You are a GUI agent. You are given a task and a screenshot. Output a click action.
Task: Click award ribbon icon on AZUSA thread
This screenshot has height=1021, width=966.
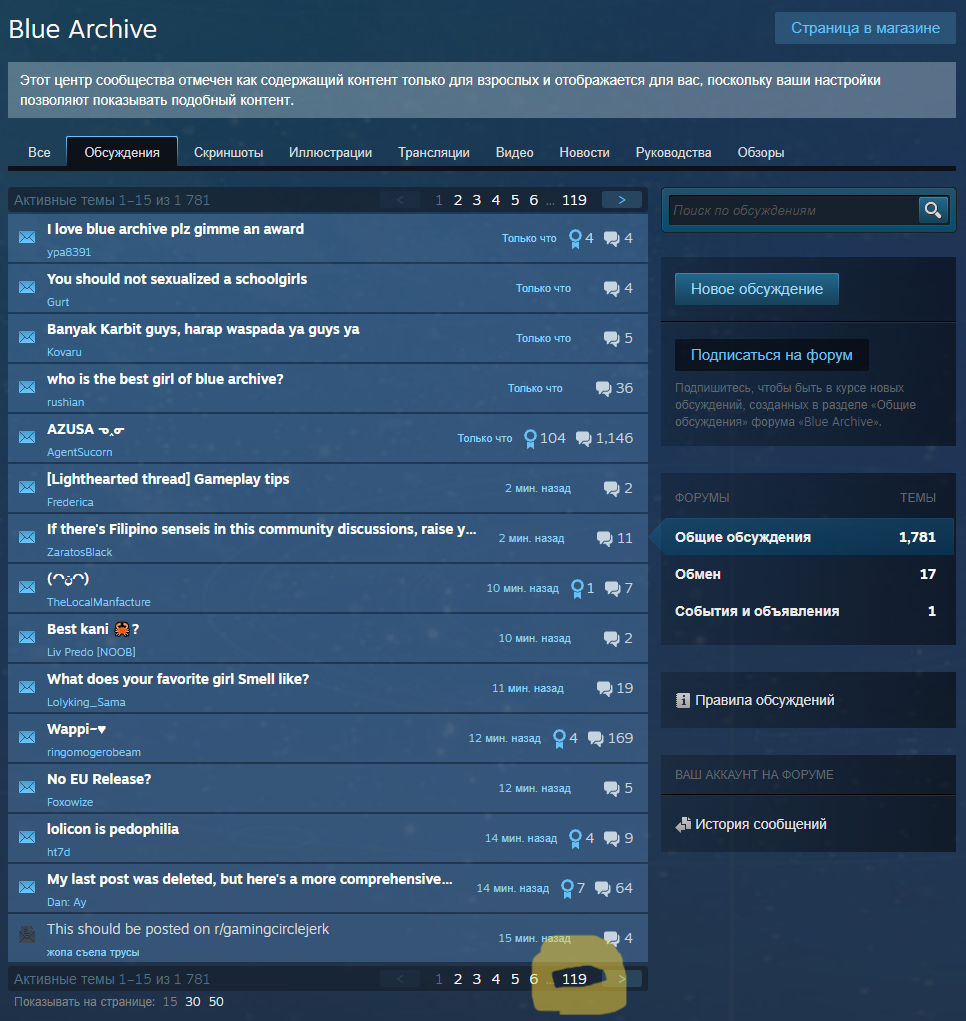(x=531, y=438)
